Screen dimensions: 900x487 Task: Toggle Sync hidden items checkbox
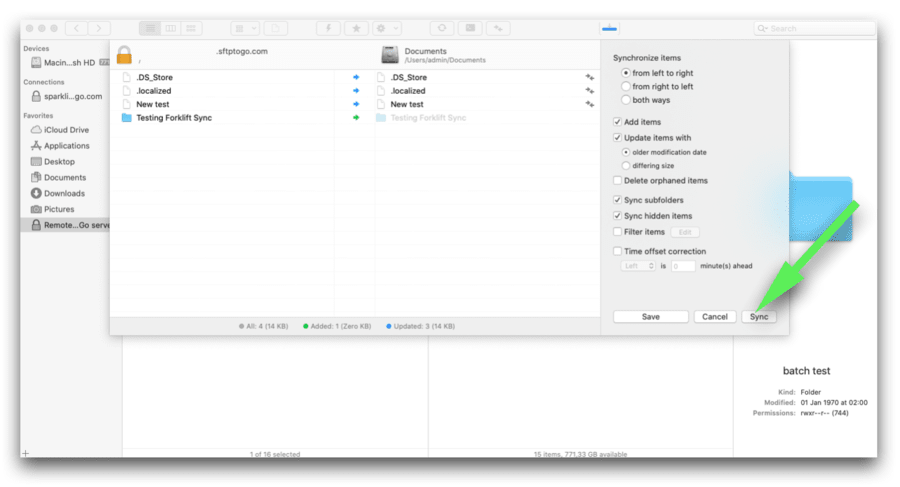point(618,216)
